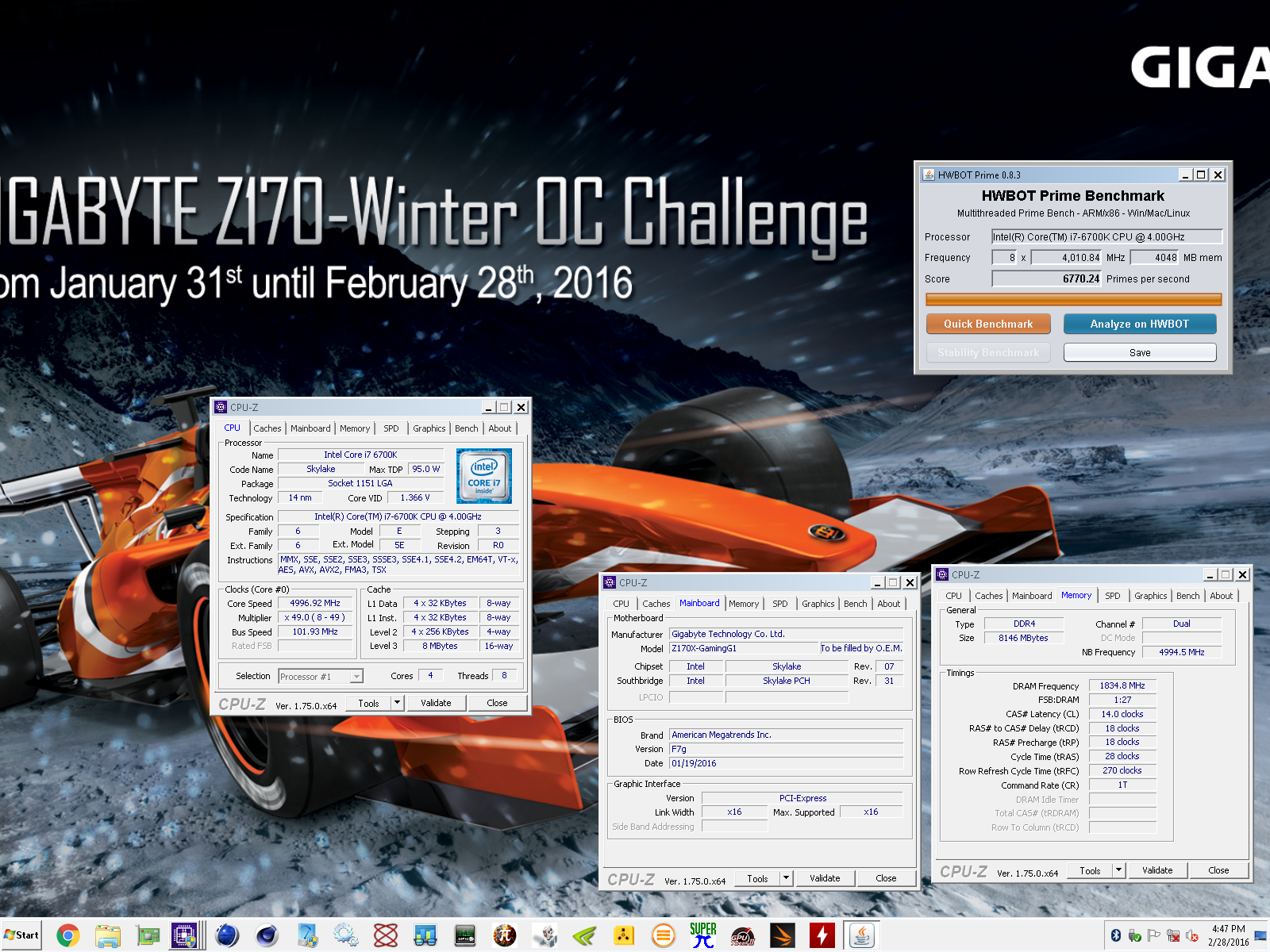Viewport: 1270px width, 952px height.
Task: Open the black green-display monitor taskbar icon
Action: (x=465, y=936)
